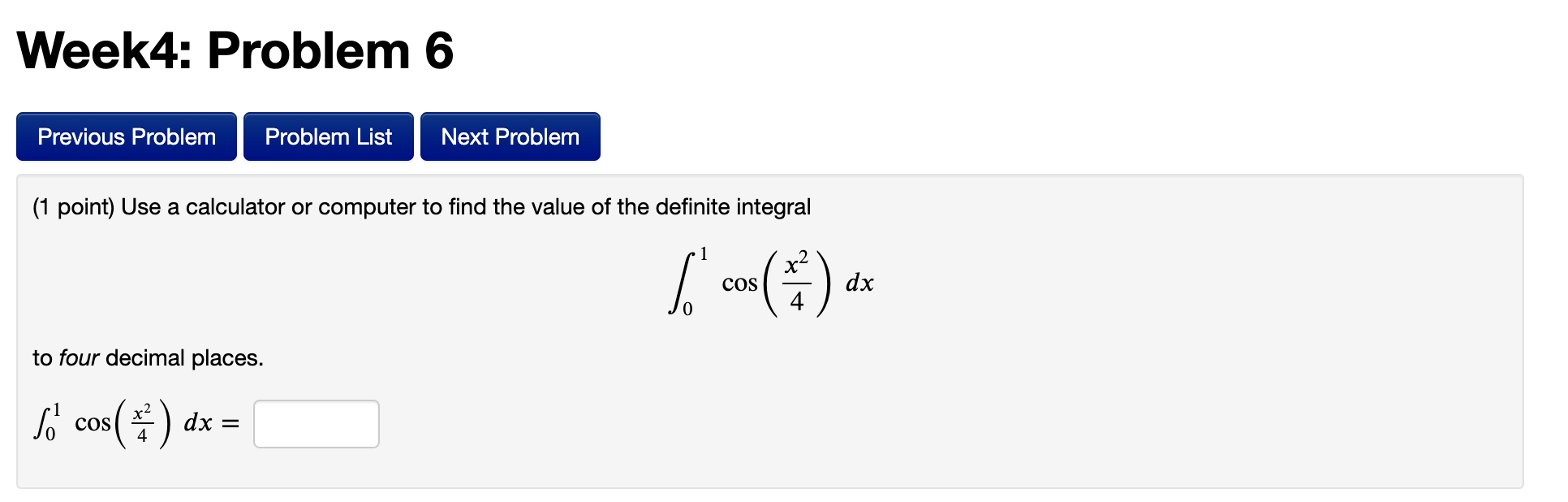
Task: Click inside the answer input field
Action: pos(315,423)
